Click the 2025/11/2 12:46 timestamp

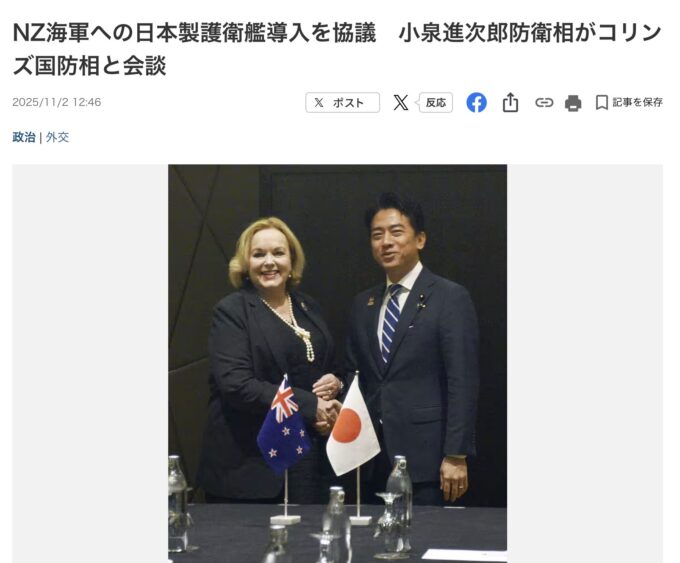[x=56, y=102]
